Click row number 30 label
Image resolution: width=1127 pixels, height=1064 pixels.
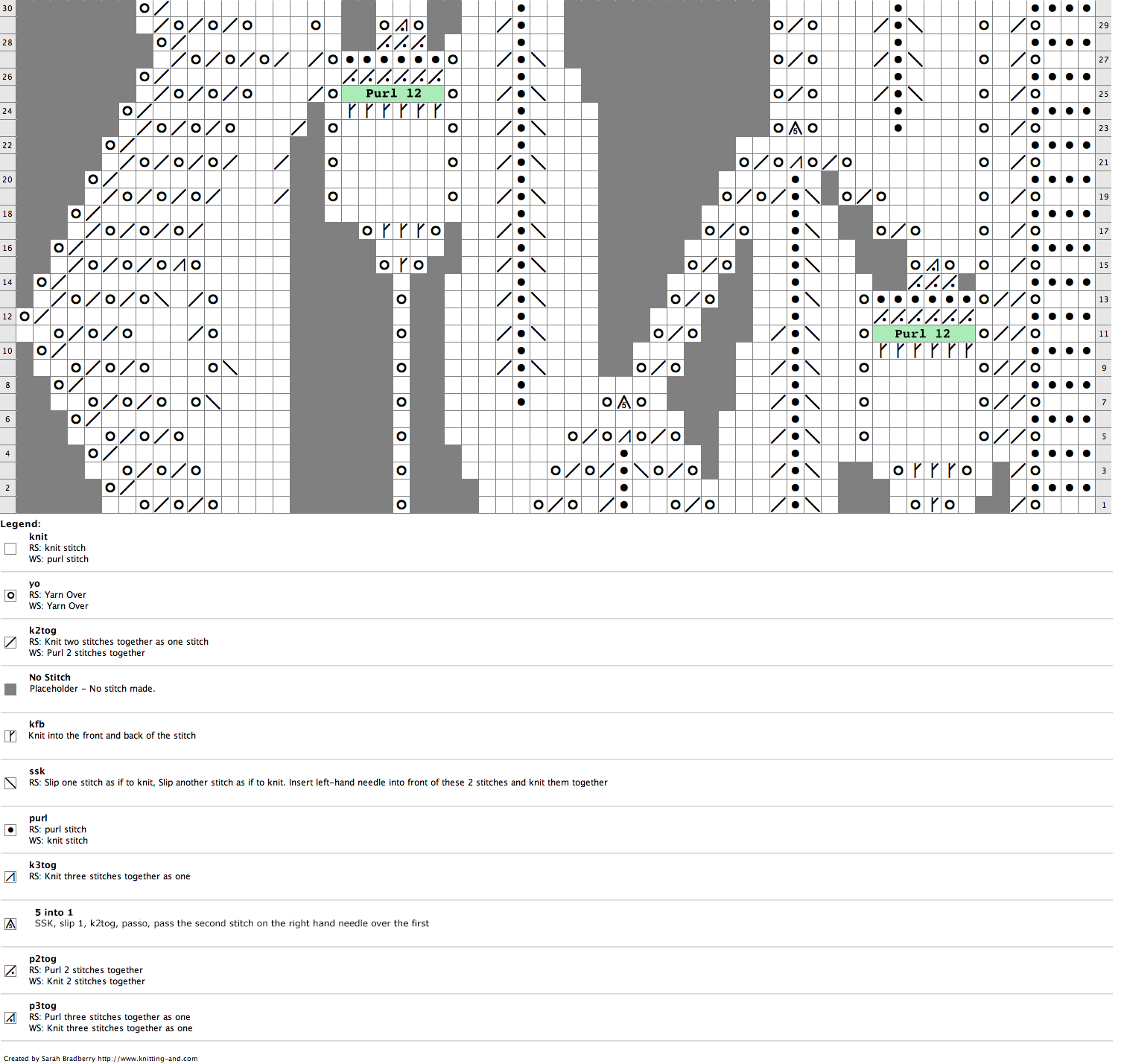point(7,8)
